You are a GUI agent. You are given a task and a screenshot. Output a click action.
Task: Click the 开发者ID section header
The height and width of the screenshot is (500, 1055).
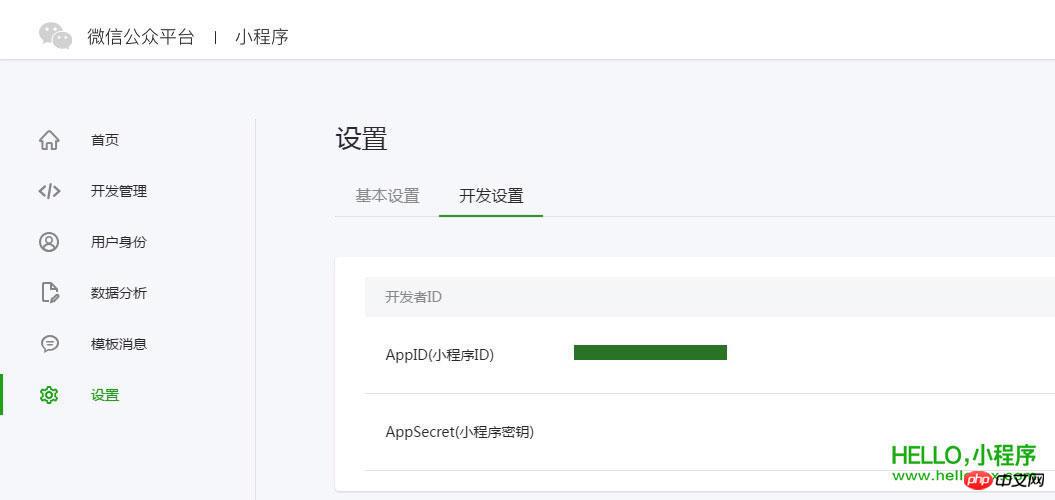coord(413,297)
